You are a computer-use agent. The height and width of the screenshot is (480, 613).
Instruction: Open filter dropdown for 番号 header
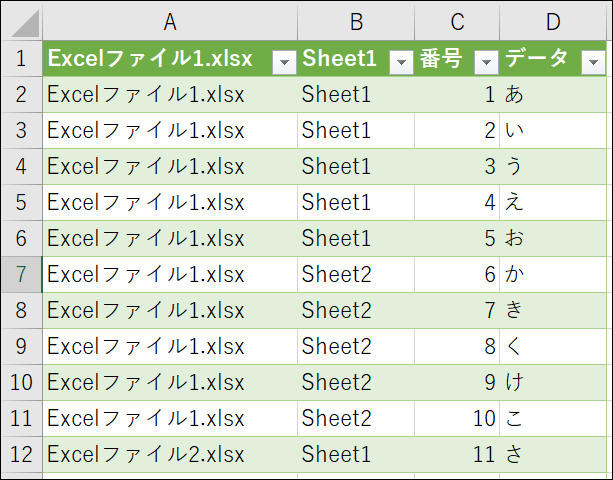(486, 62)
